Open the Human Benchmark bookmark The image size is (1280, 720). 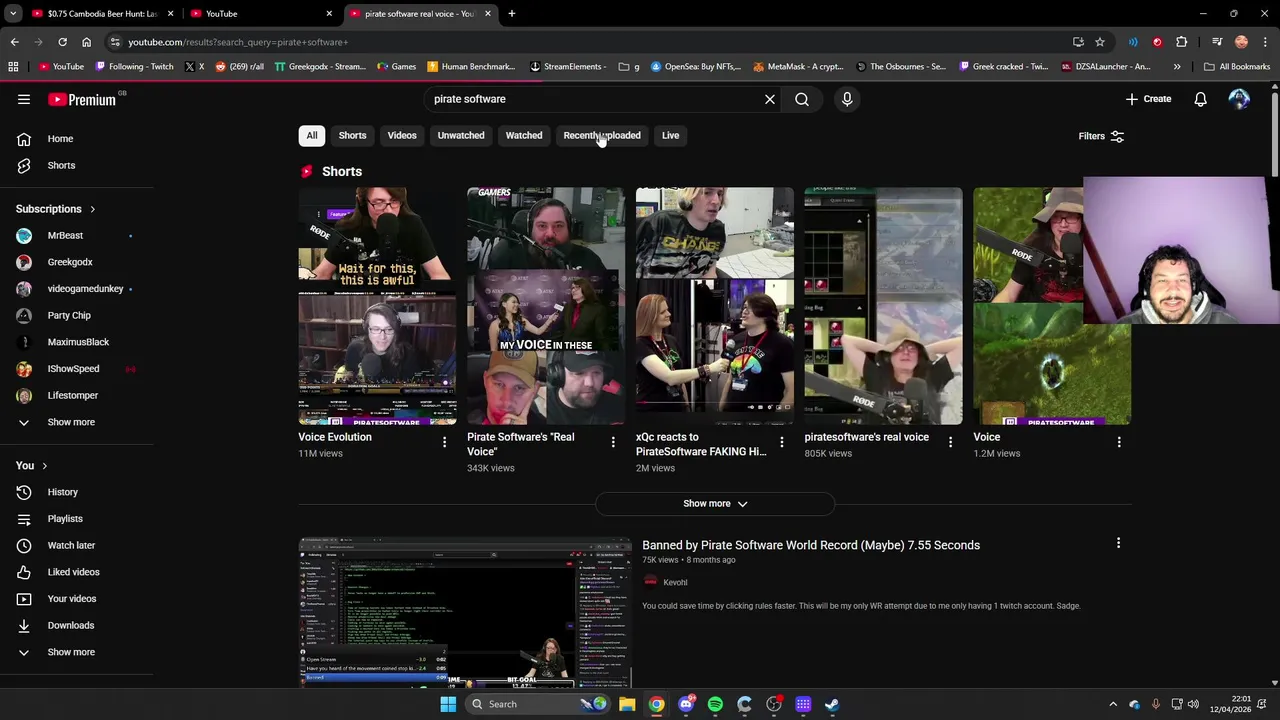(471, 67)
